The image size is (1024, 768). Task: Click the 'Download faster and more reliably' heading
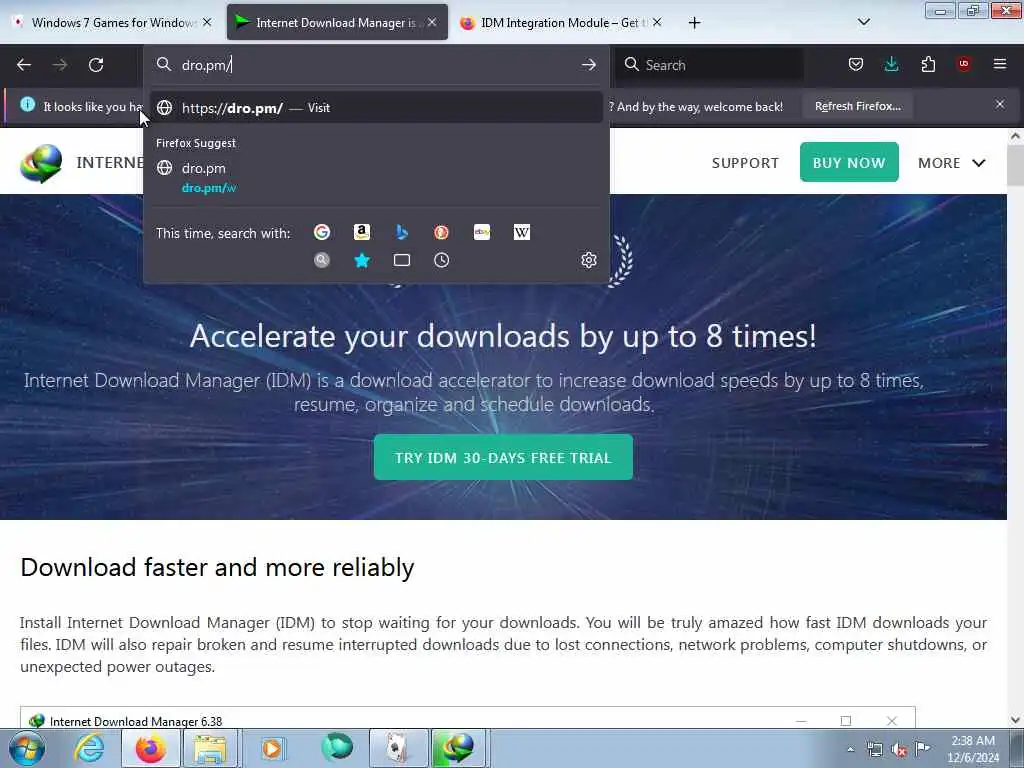pos(217,568)
